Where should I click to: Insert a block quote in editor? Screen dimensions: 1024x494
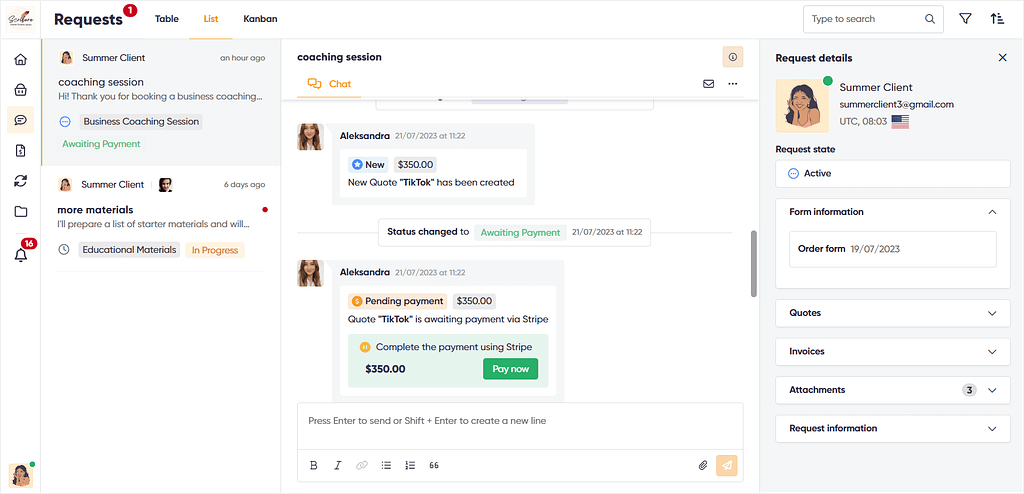(x=434, y=465)
